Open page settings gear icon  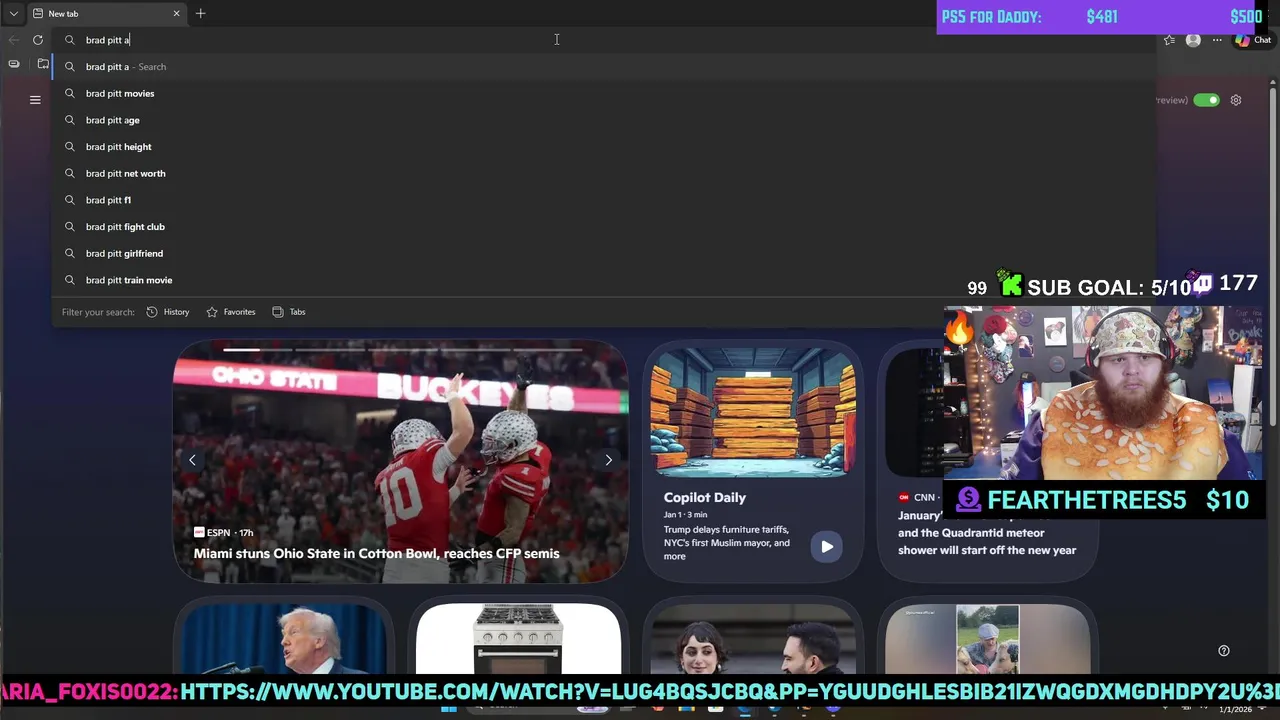coord(1236,100)
